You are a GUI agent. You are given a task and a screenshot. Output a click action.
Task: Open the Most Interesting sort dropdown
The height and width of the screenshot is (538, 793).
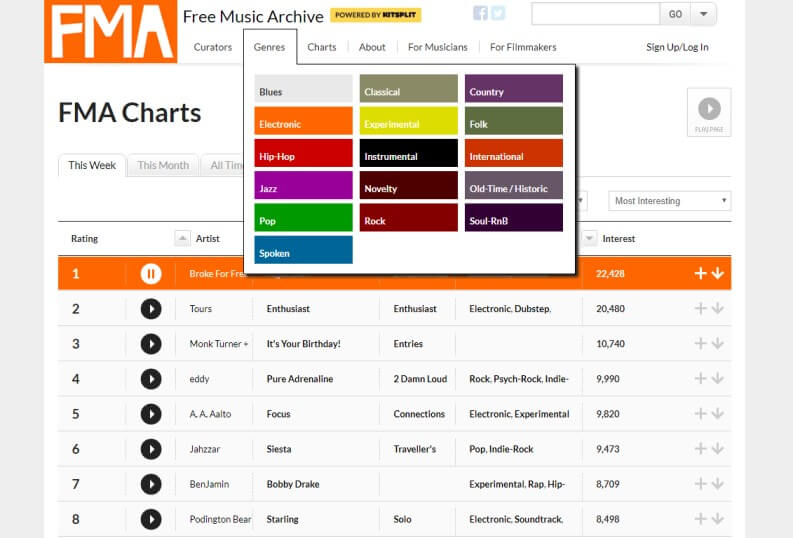click(x=670, y=201)
